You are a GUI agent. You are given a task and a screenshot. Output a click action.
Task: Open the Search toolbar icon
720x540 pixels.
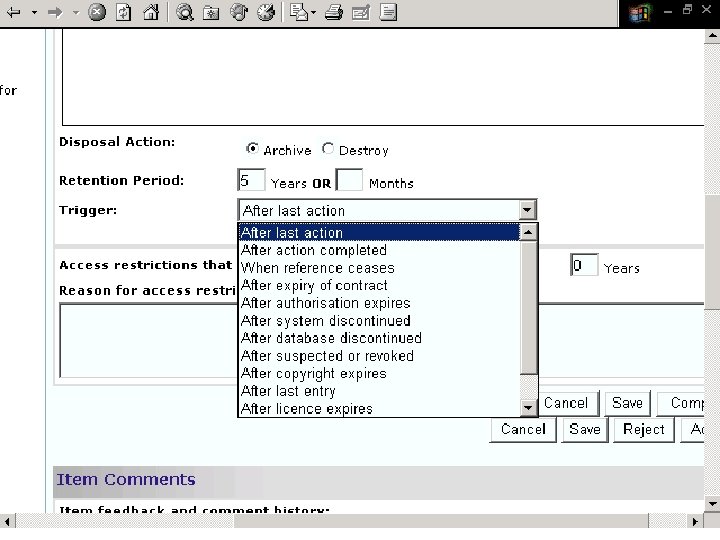point(185,12)
